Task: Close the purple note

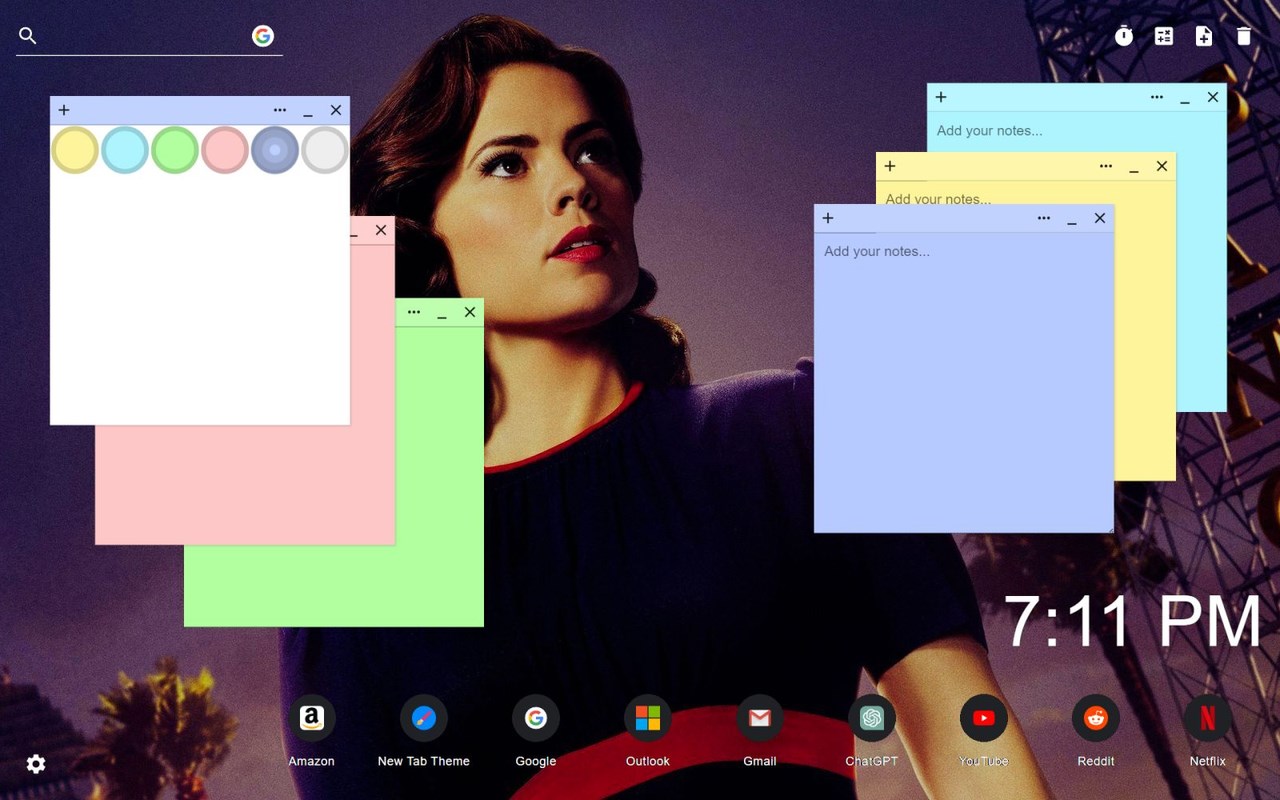Action: (1100, 218)
